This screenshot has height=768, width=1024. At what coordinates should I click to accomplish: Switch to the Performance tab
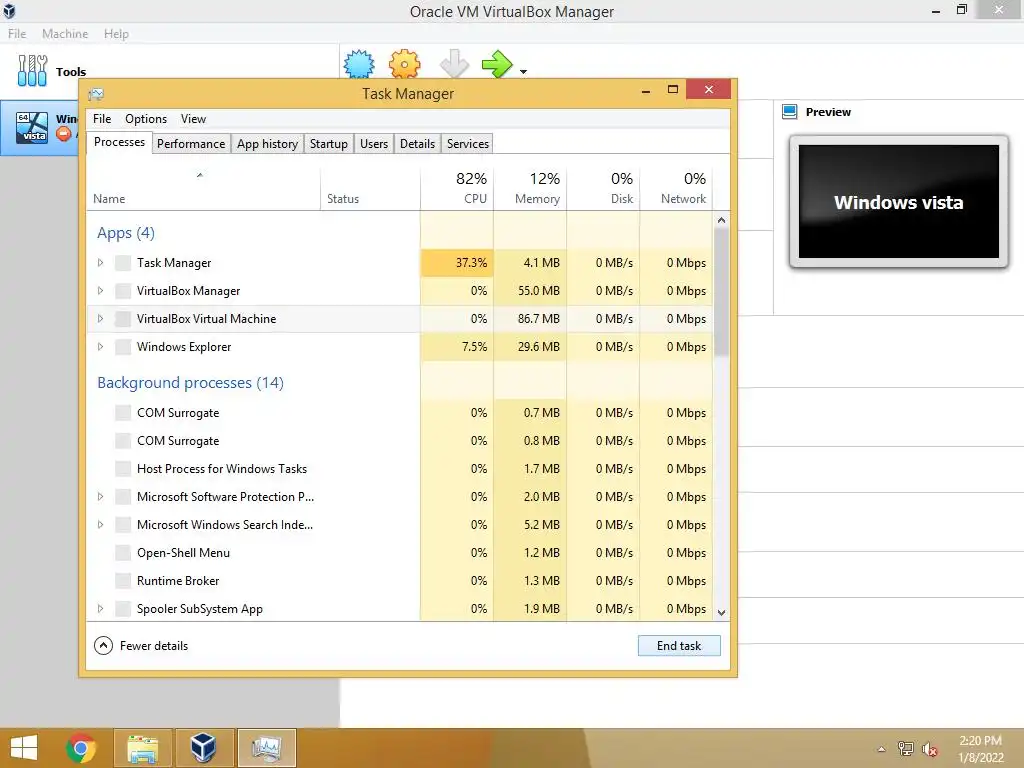tap(191, 144)
